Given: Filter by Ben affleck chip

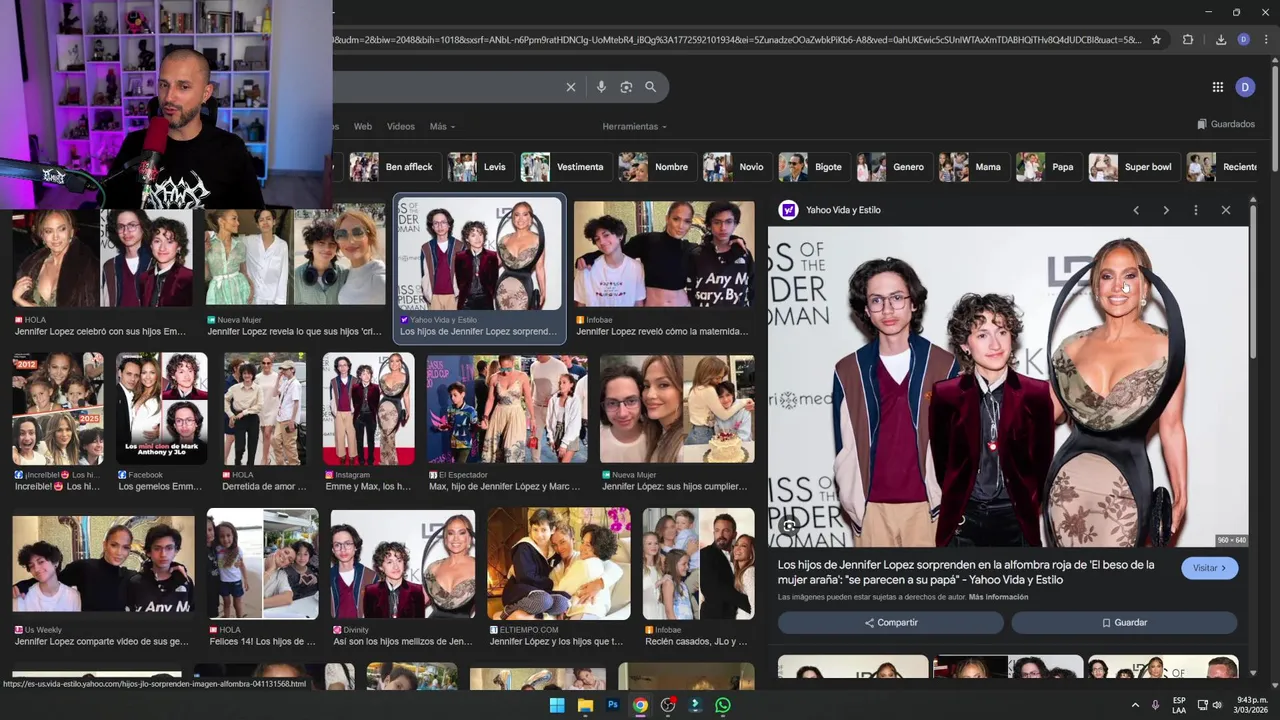Looking at the screenshot, I should [393, 167].
